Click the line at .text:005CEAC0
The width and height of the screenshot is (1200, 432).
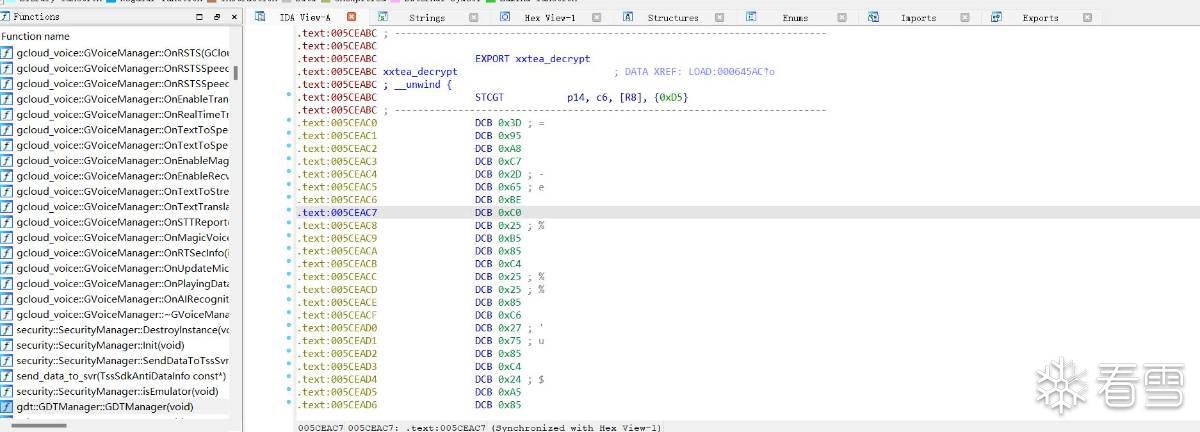(x=423, y=123)
